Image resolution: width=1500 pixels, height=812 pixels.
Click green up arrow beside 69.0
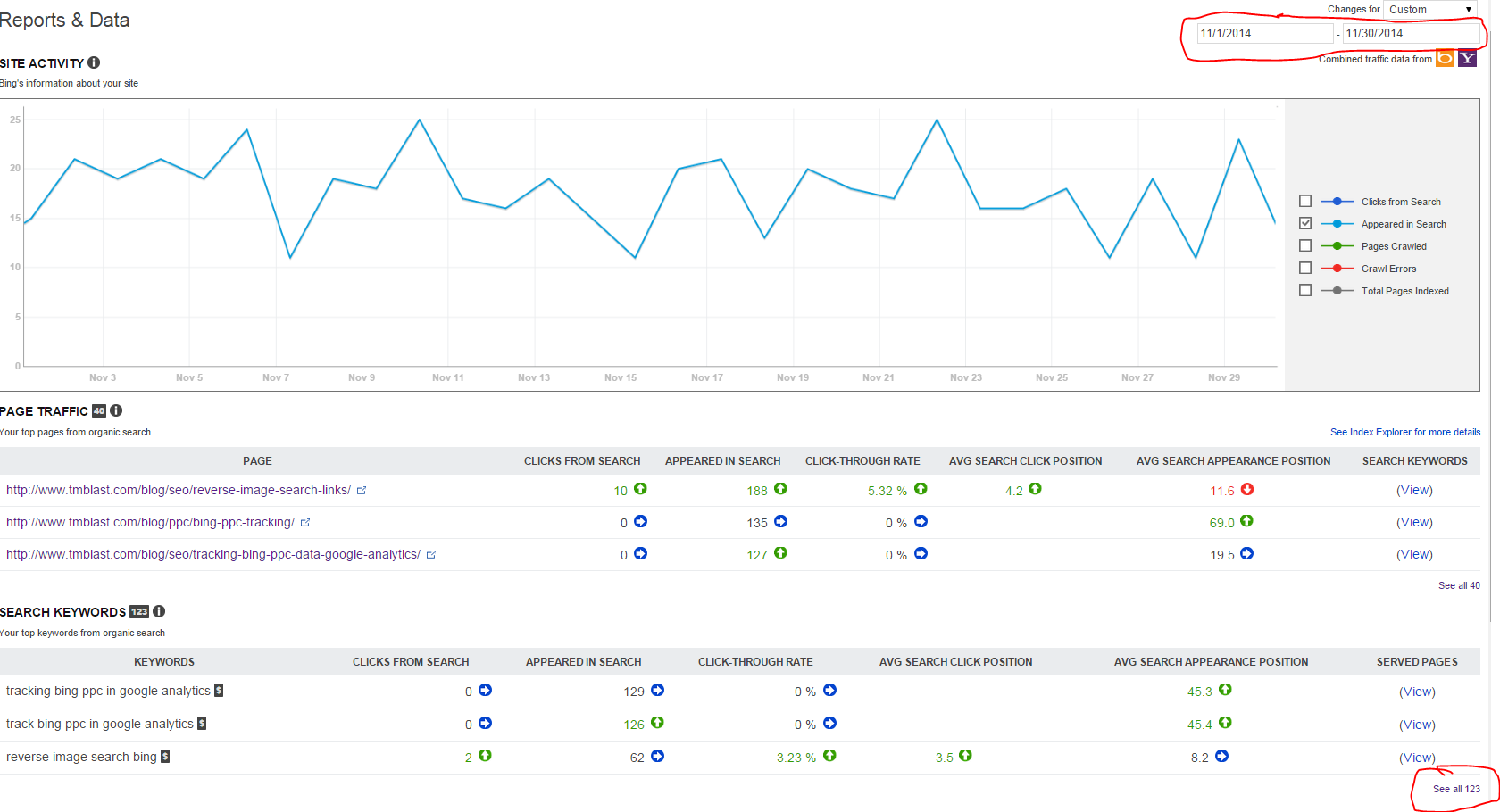coord(1246,521)
